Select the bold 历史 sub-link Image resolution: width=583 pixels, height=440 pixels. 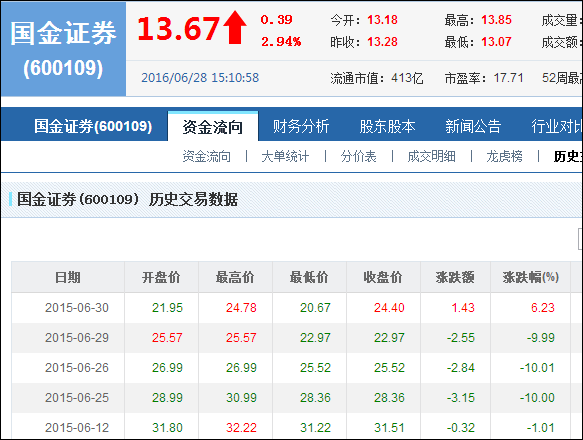pos(567,156)
